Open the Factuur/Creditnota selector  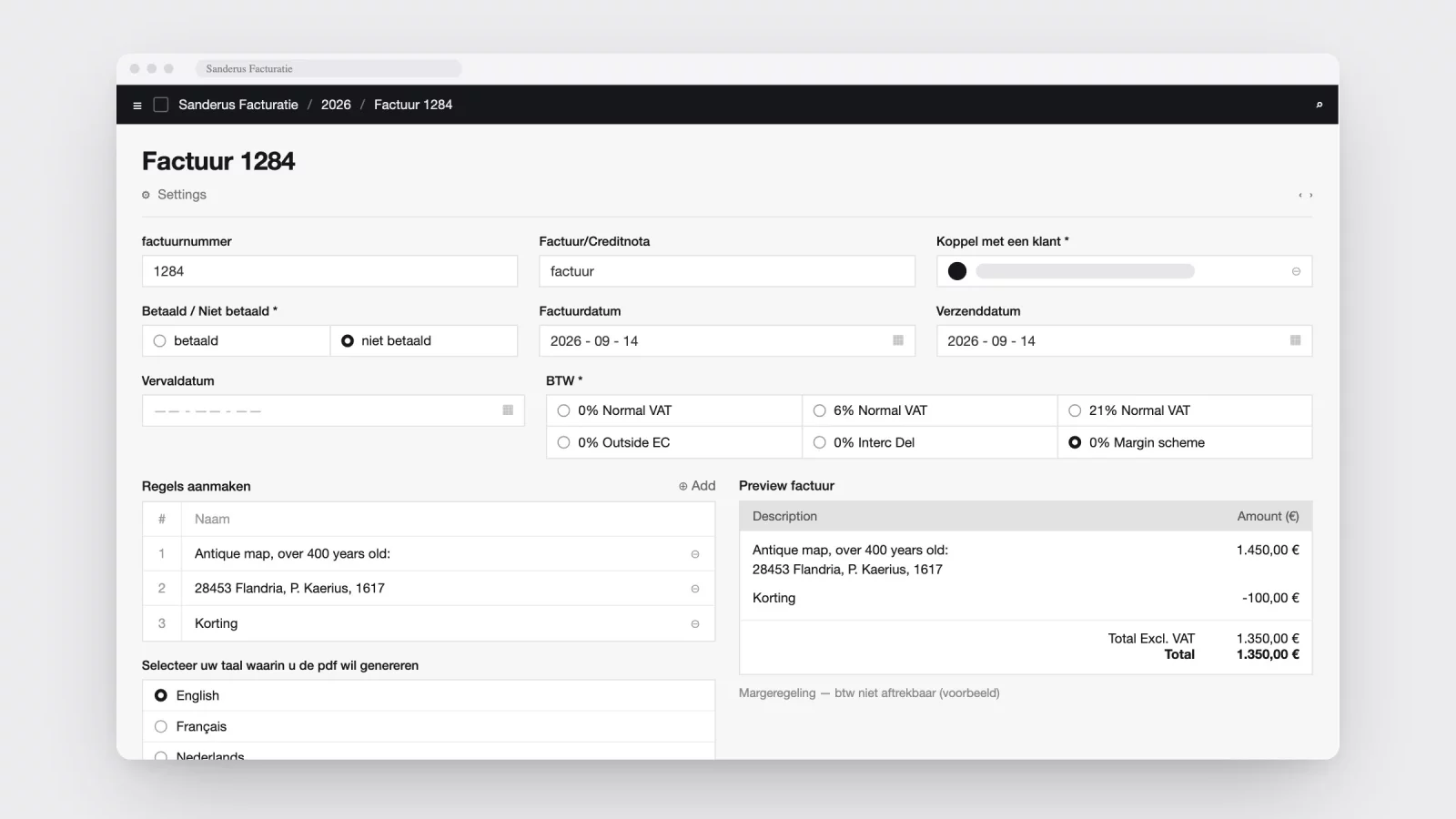tap(727, 271)
